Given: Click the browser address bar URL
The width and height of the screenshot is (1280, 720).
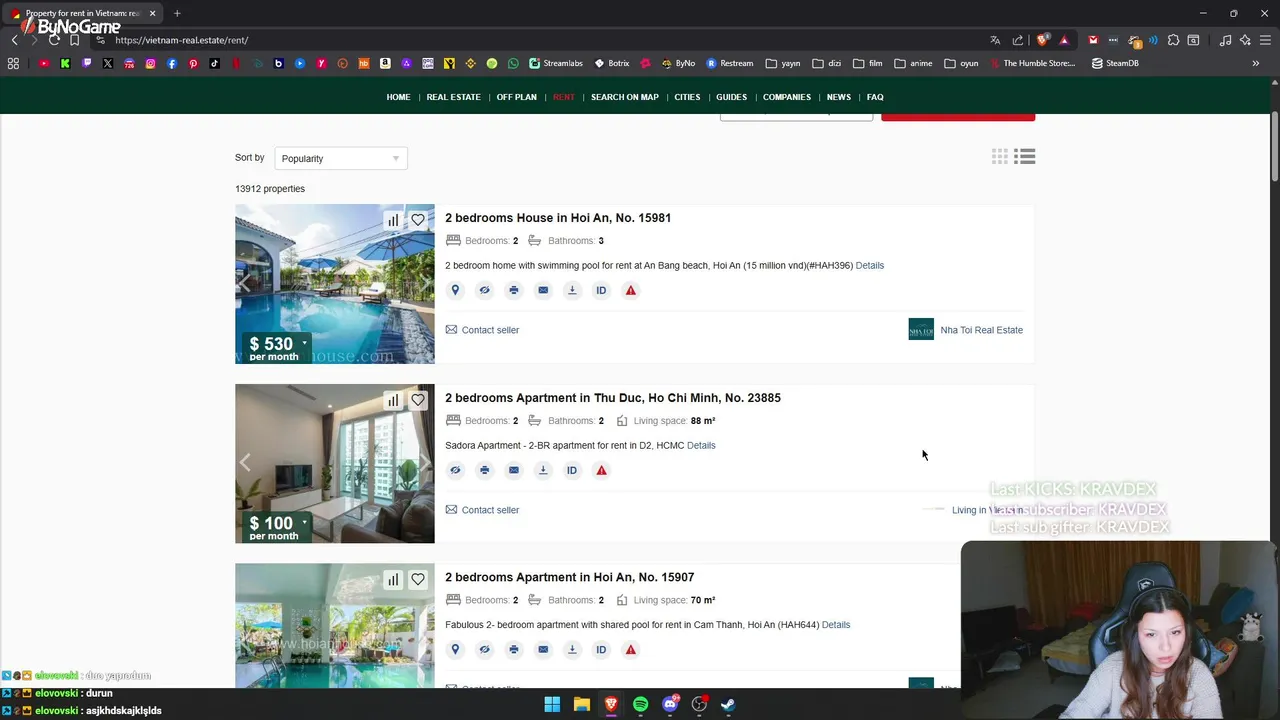Looking at the screenshot, I should point(182,40).
